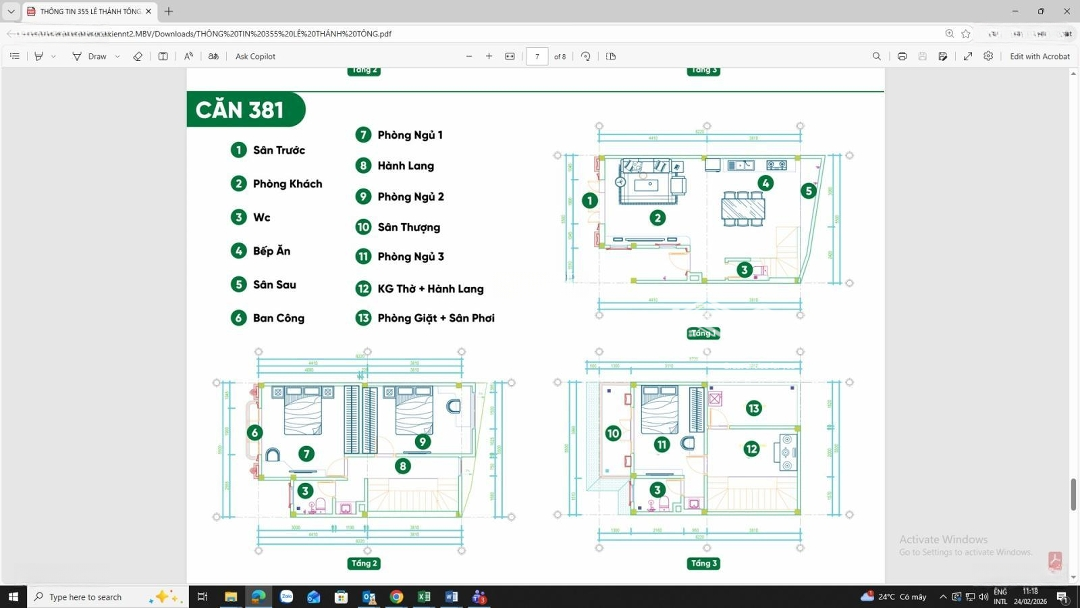
Task: Open find in PDF search
Action: coord(877,57)
